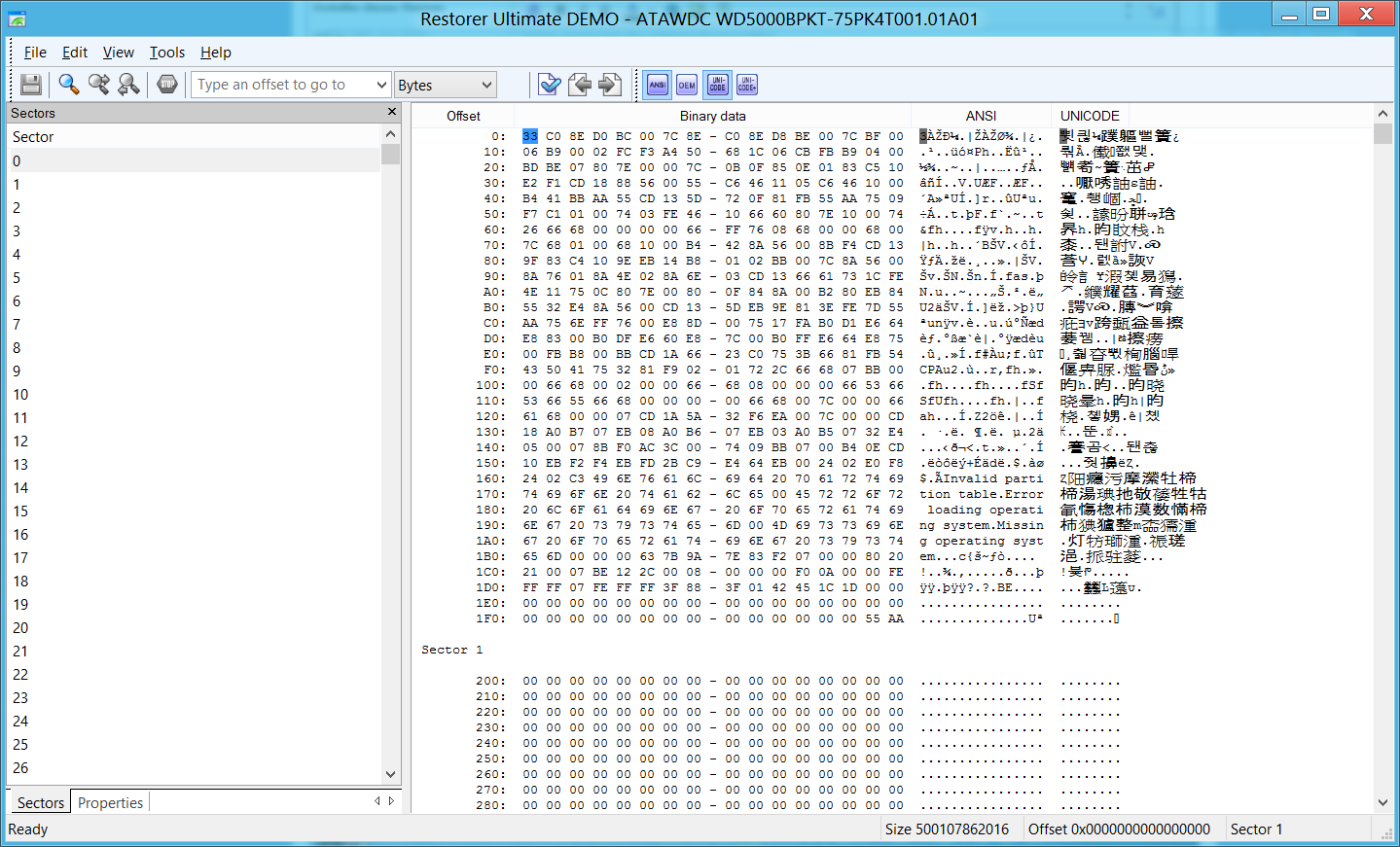Select sector 10 in the list
The height and width of the screenshot is (847, 1400).
click(x=195, y=395)
